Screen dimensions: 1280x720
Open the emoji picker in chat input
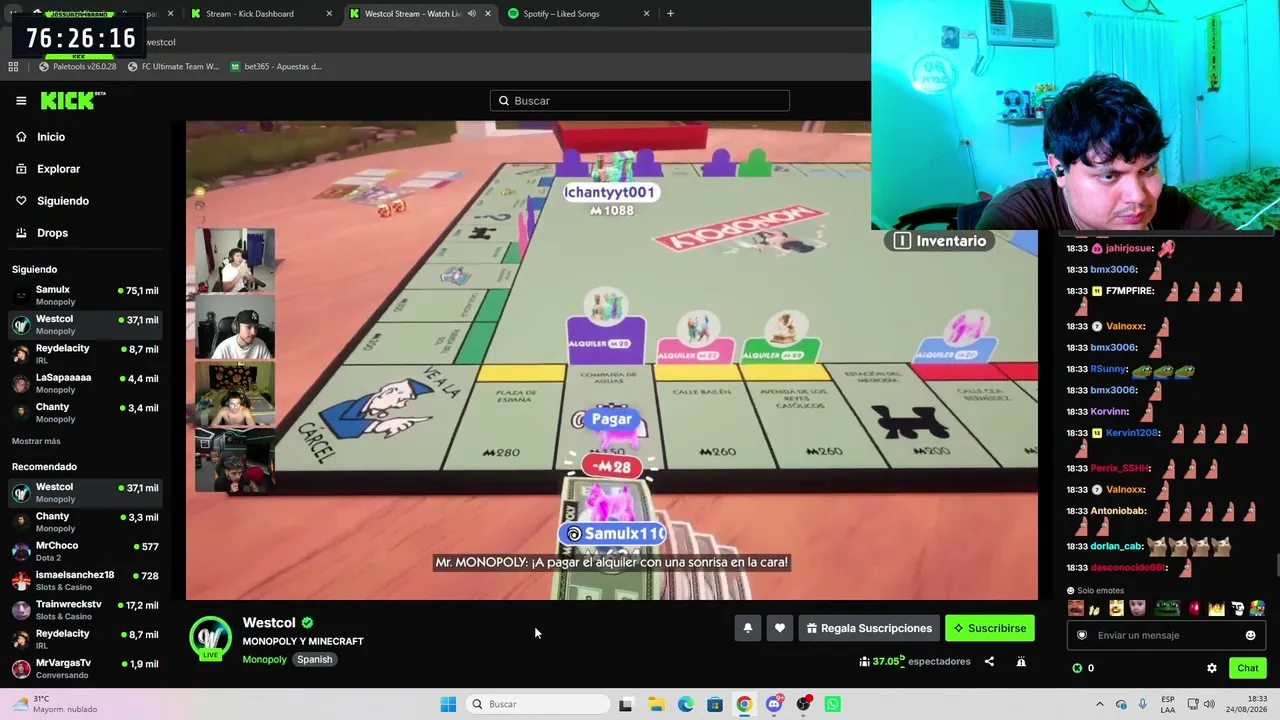tap(1250, 635)
